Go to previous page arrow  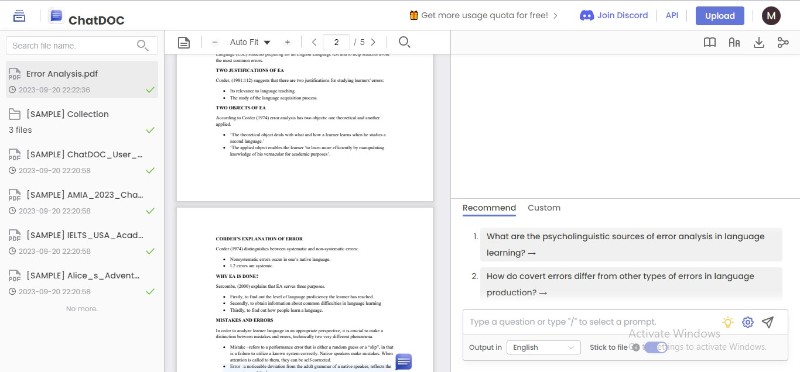tap(314, 42)
